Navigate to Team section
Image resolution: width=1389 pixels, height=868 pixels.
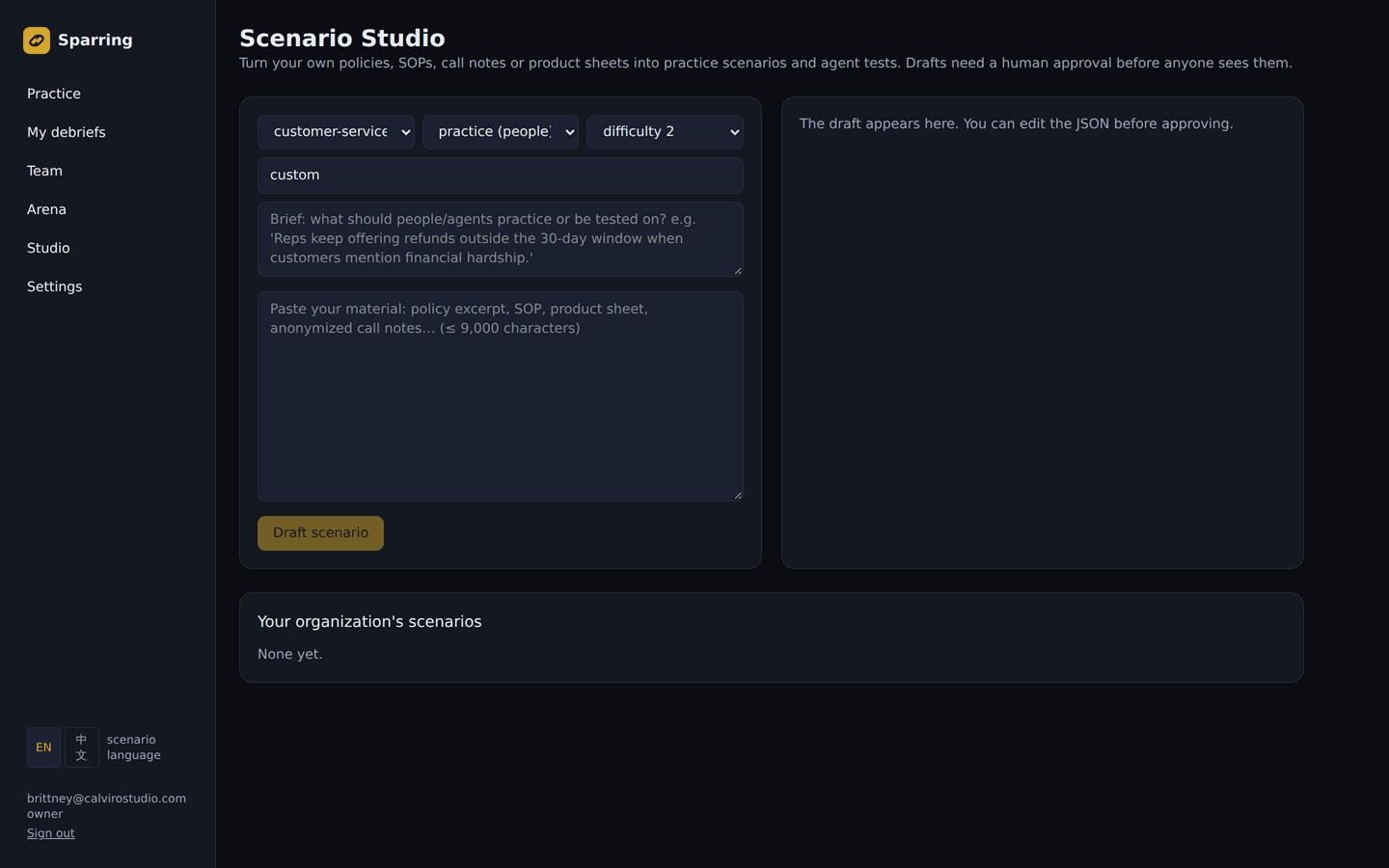tap(44, 171)
